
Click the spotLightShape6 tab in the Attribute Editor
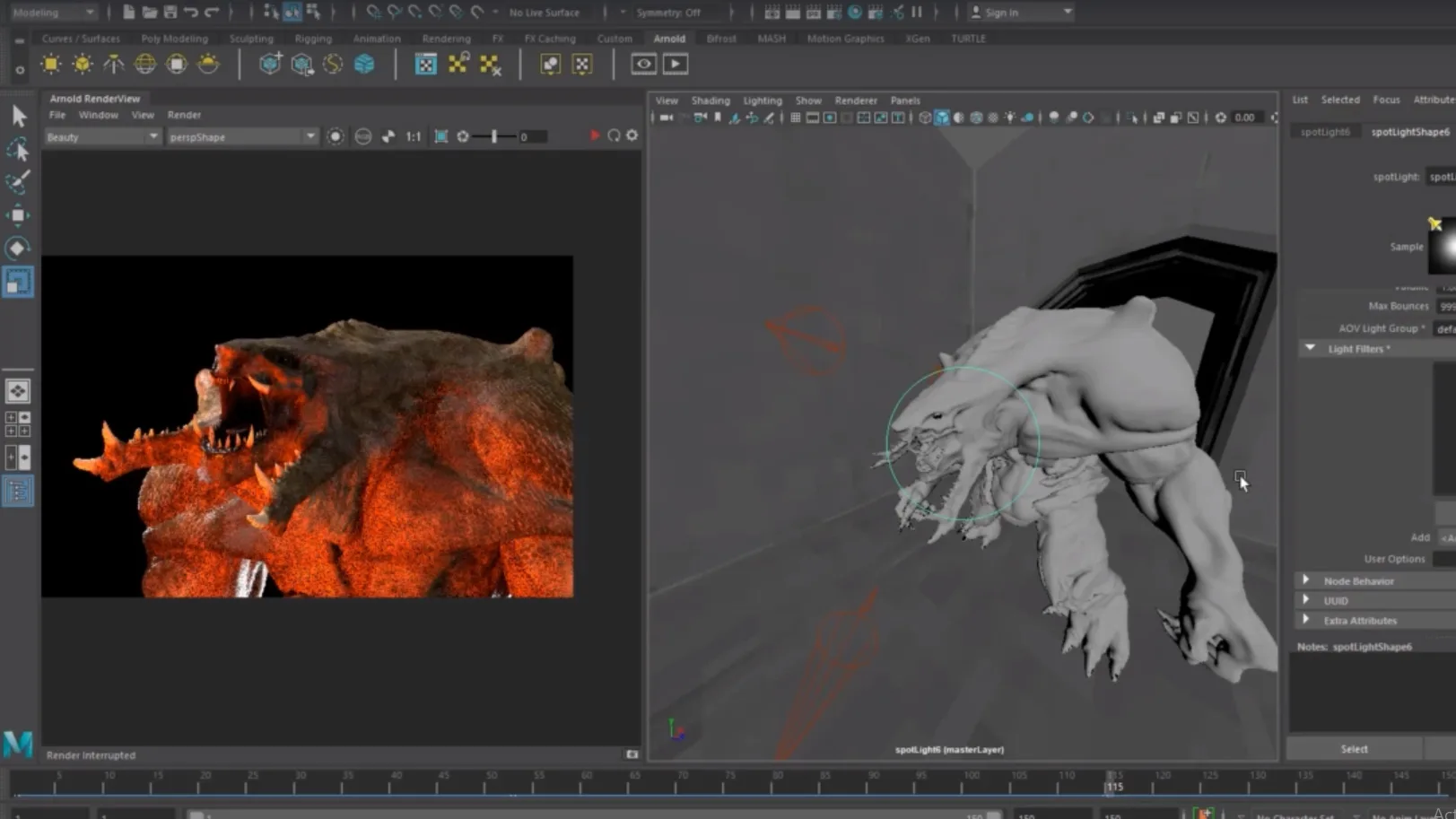point(1409,131)
